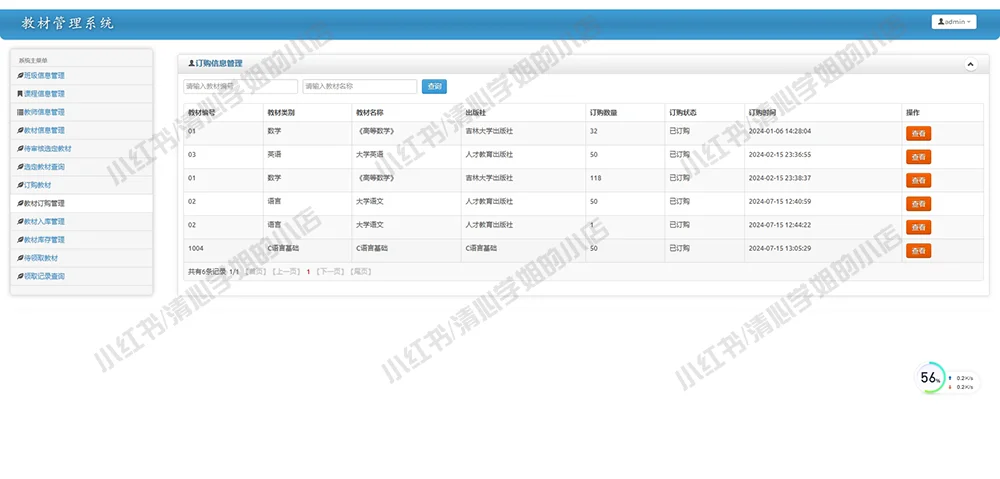1000x479 pixels.
Task: Click timestamp 2024-07-15 13:05:29
Action: [x=780, y=248]
